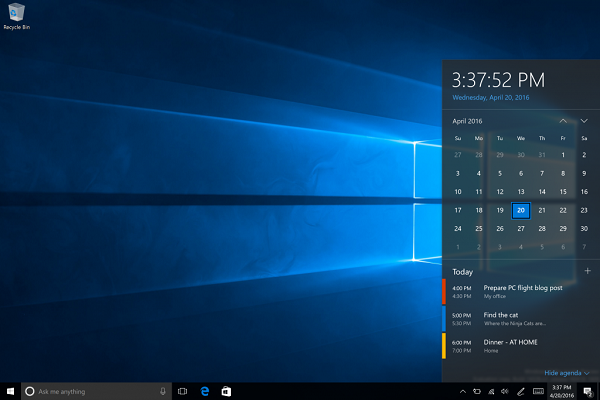The image size is (600, 400).
Task: Open the Start menu
Action: 10,390
